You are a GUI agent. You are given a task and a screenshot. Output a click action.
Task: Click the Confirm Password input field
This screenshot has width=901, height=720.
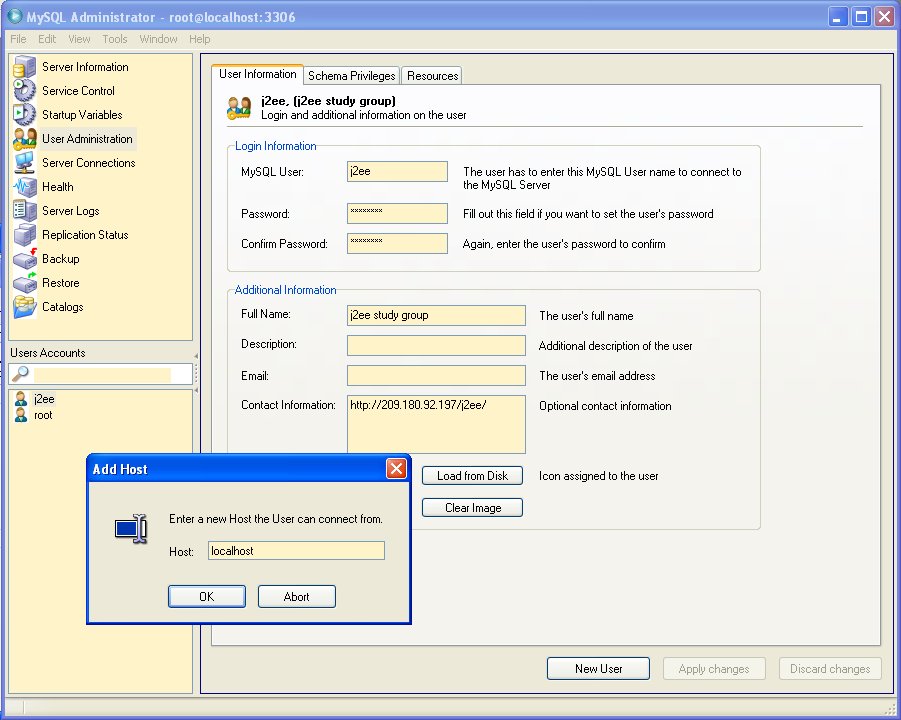(397, 243)
